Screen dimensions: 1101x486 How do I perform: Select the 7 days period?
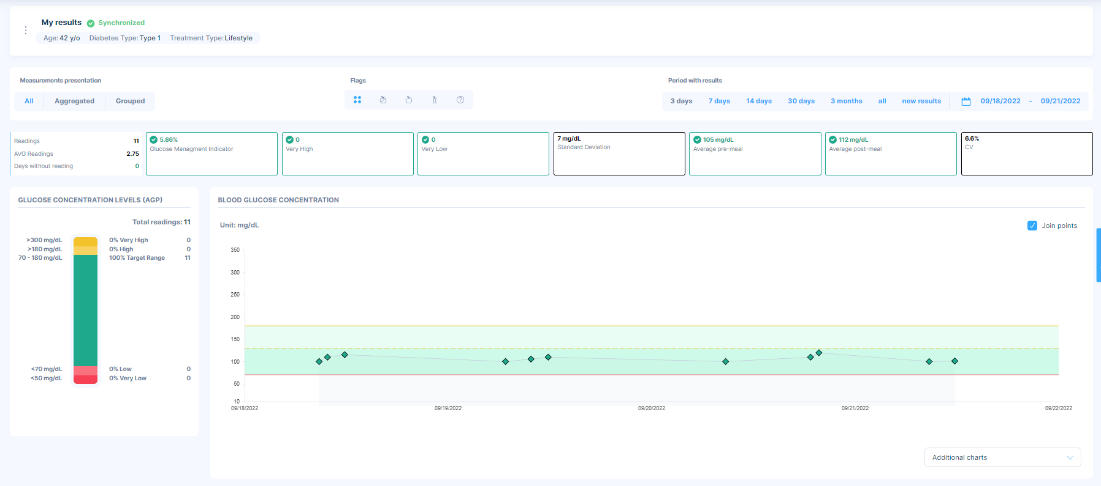[x=719, y=101]
